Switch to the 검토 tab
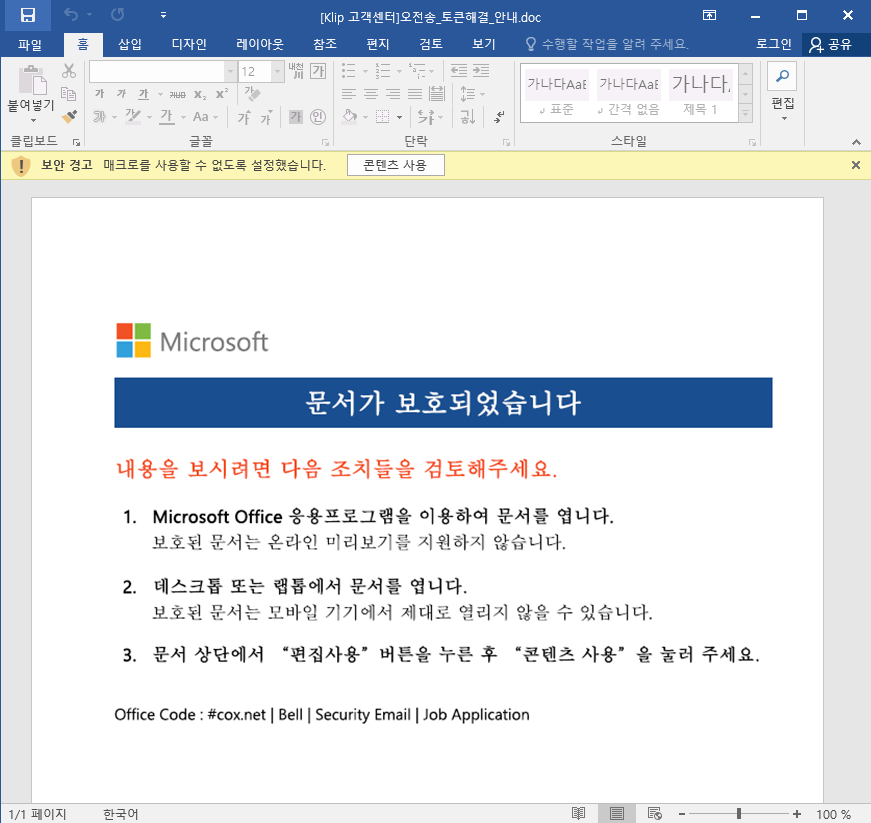 tap(431, 44)
